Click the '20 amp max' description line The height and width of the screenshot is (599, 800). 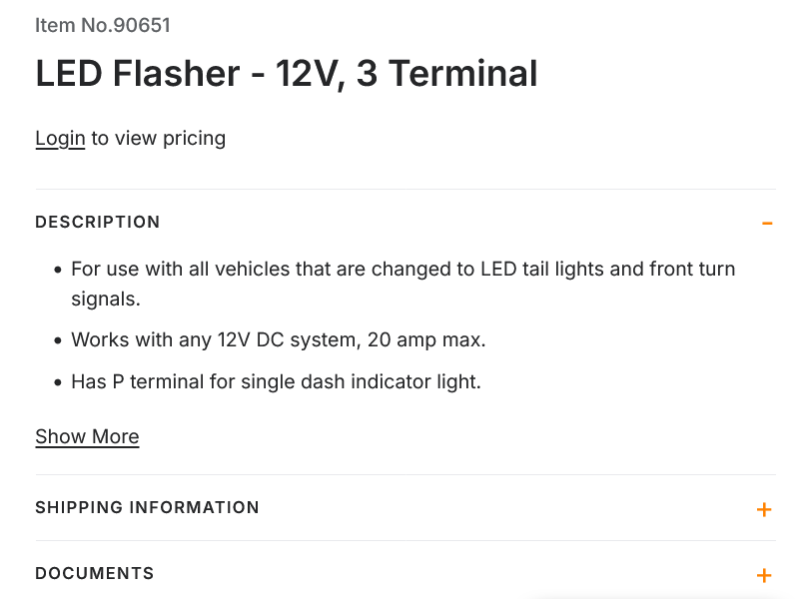tap(278, 340)
